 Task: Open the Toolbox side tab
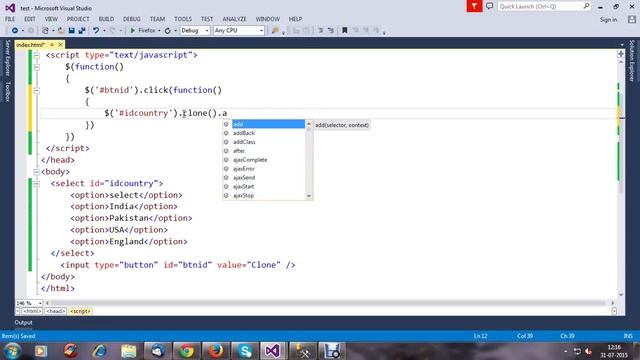click(7, 91)
